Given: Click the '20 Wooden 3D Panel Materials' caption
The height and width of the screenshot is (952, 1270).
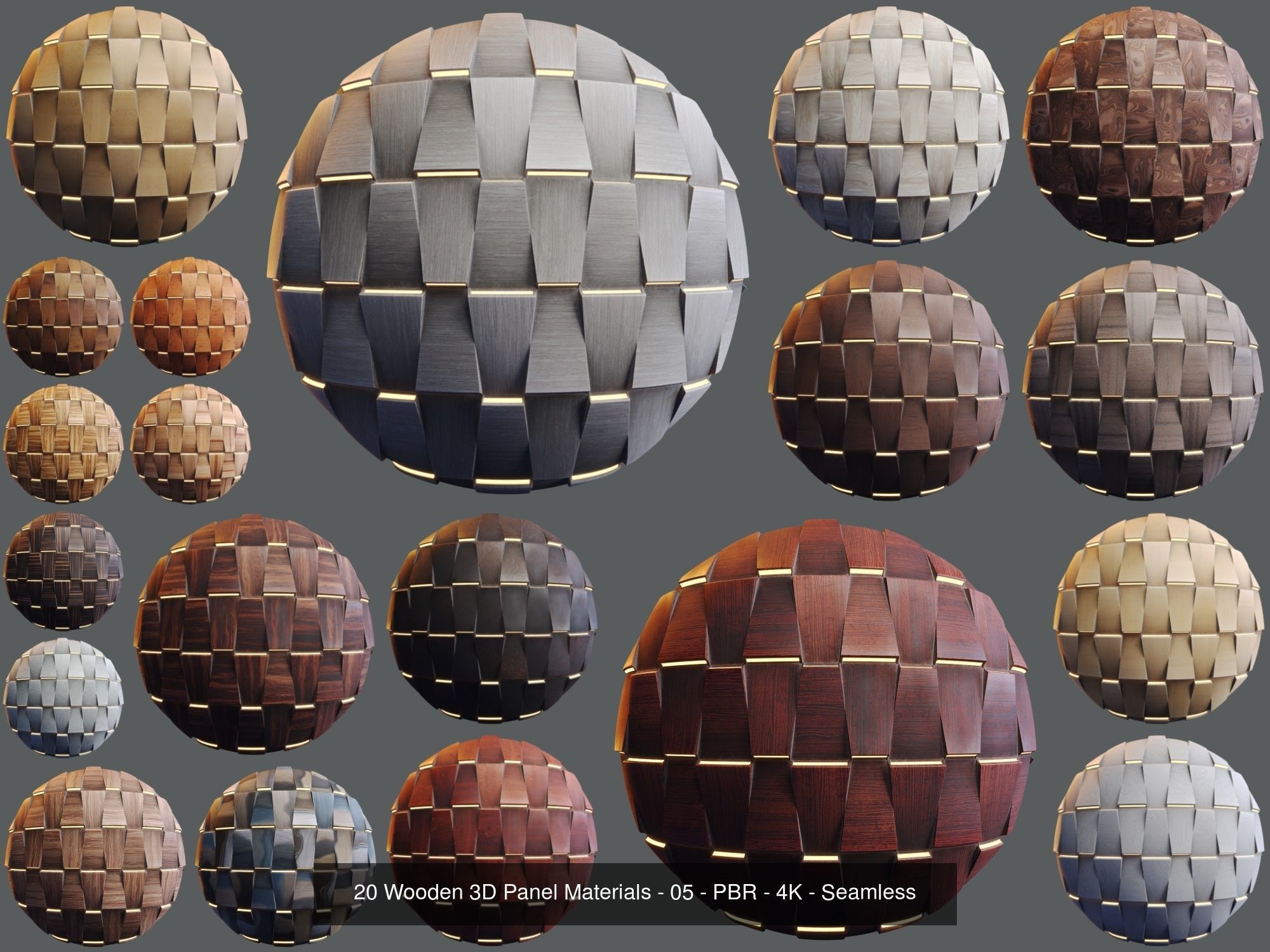Looking at the screenshot, I should pos(635,892).
